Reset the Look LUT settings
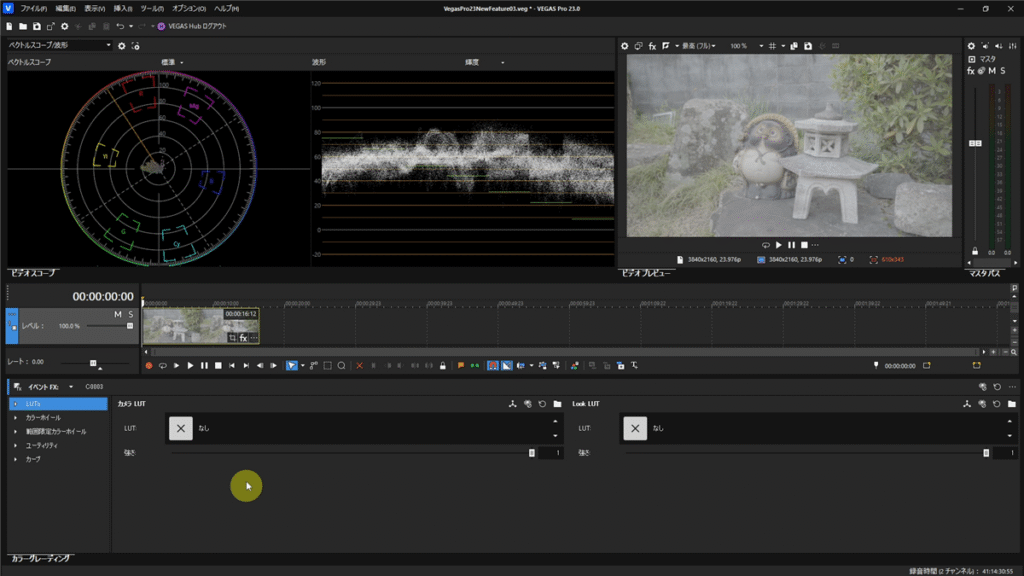This screenshot has width=1024, height=576. click(996, 404)
